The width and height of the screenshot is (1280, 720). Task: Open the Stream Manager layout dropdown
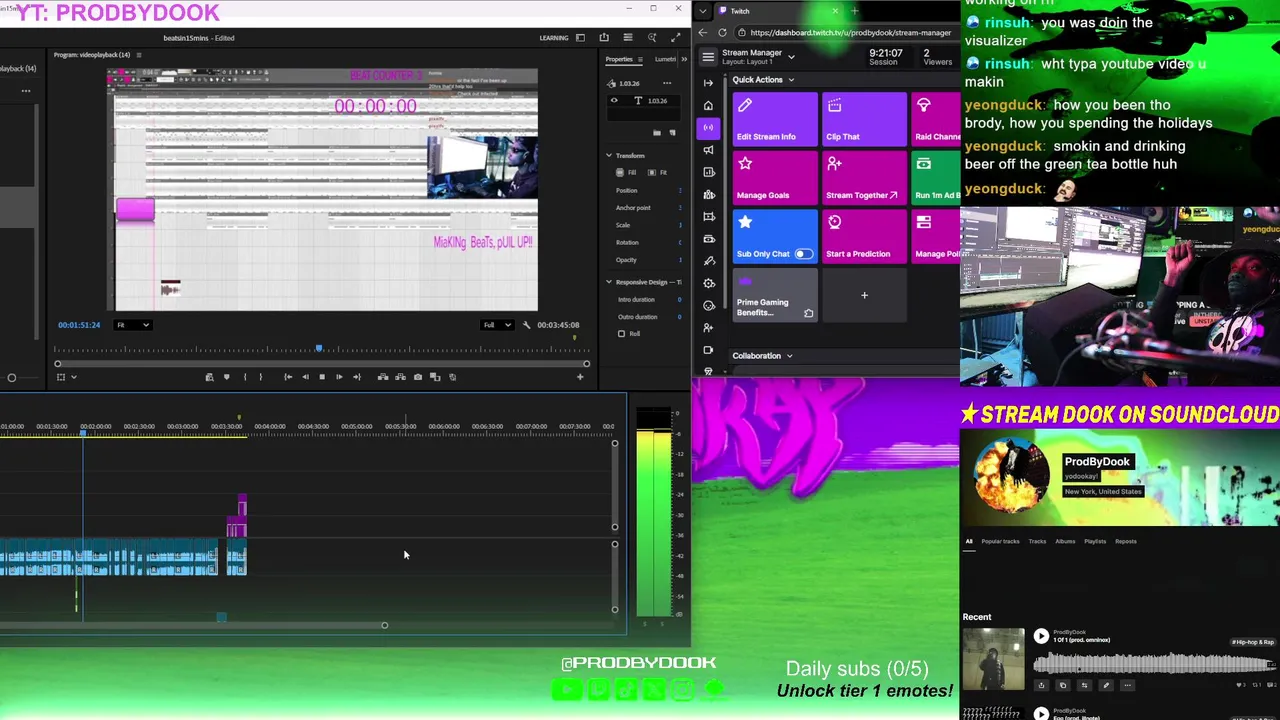click(x=791, y=57)
